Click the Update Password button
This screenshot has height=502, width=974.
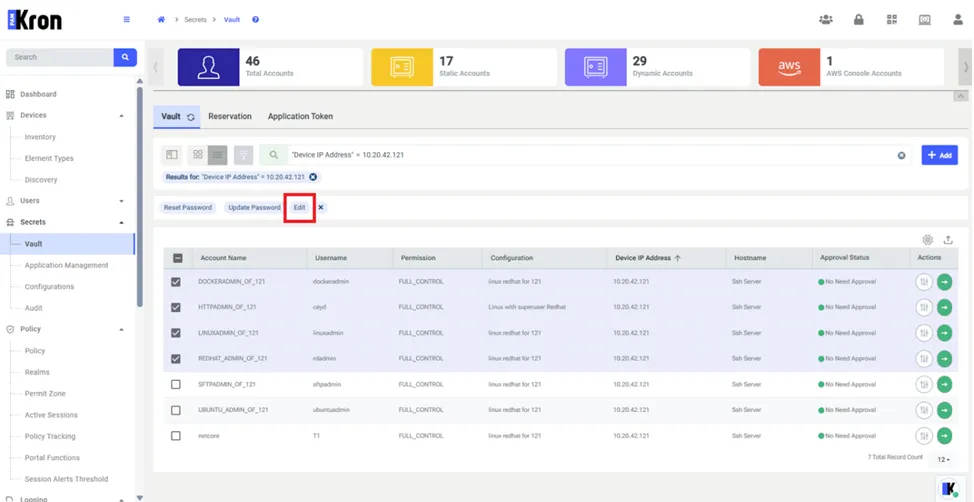pos(254,208)
